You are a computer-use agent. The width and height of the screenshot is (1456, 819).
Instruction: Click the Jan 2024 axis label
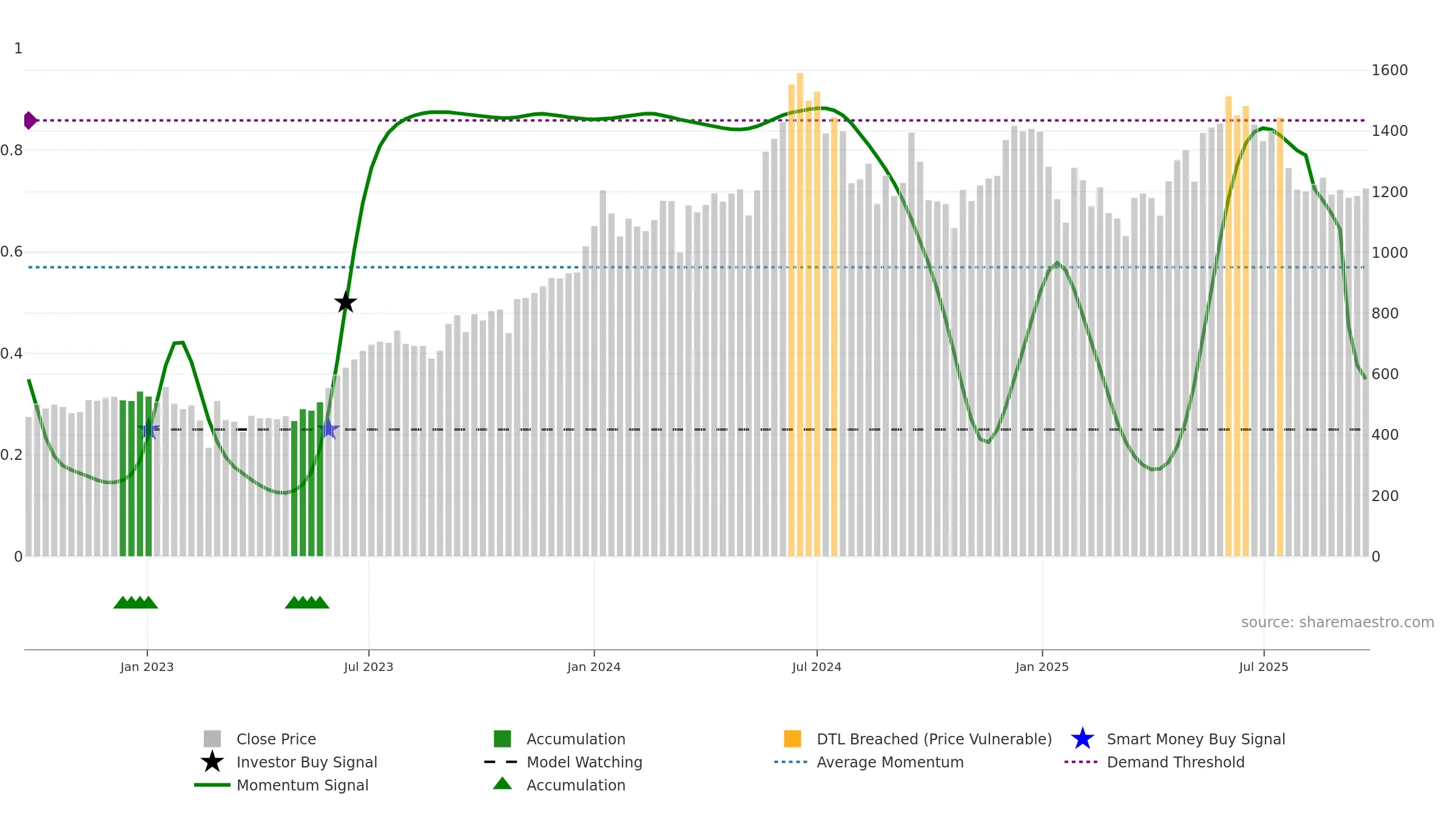click(594, 667)
